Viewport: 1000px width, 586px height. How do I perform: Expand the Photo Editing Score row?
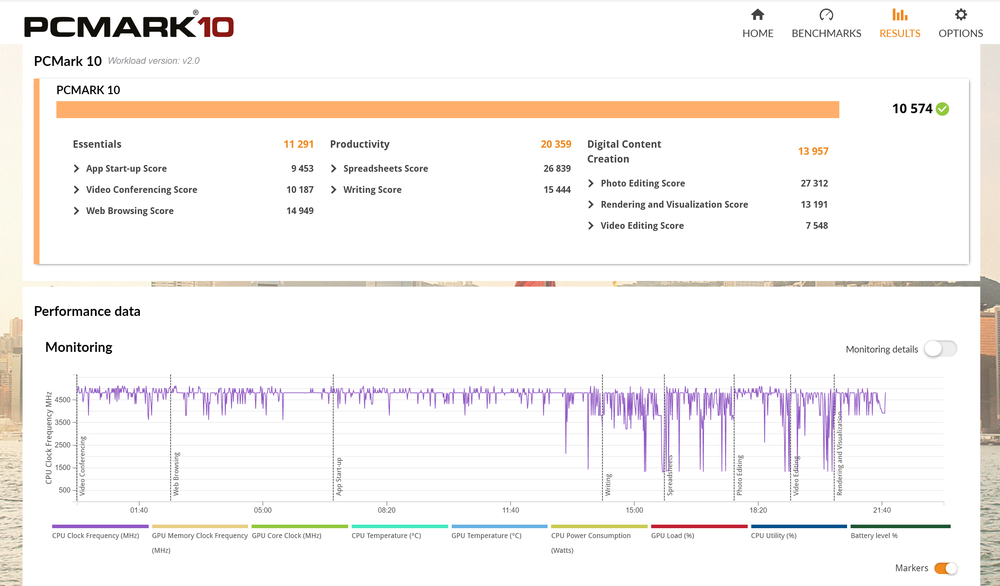(708, 183)
